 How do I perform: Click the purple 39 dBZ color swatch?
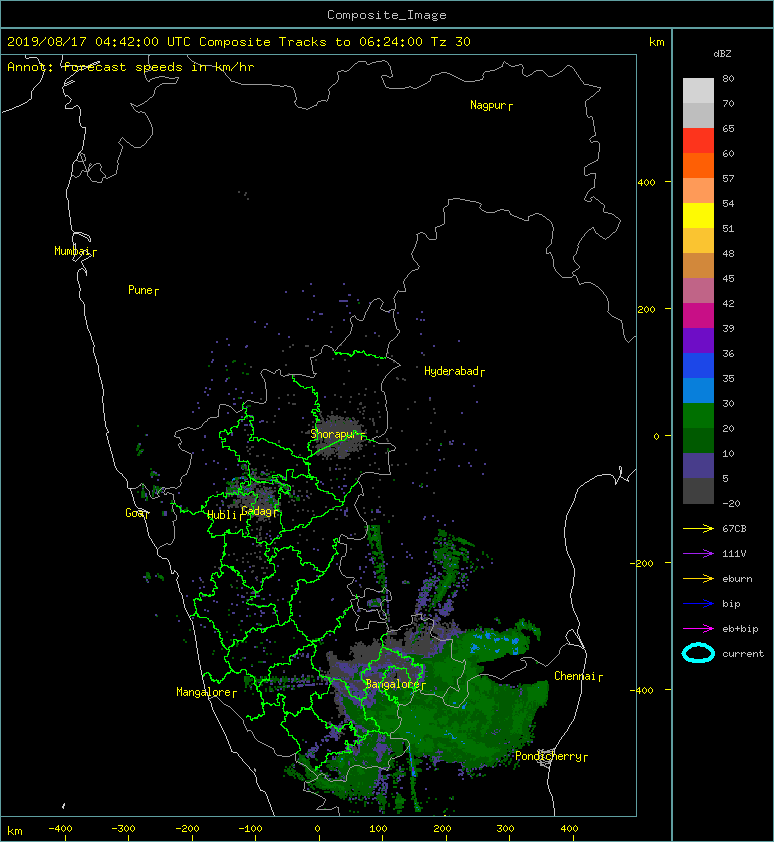(698, 340)
